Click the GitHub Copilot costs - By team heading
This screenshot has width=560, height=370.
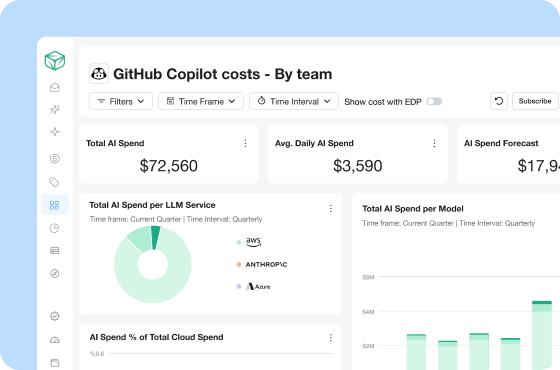click(222, 74)
